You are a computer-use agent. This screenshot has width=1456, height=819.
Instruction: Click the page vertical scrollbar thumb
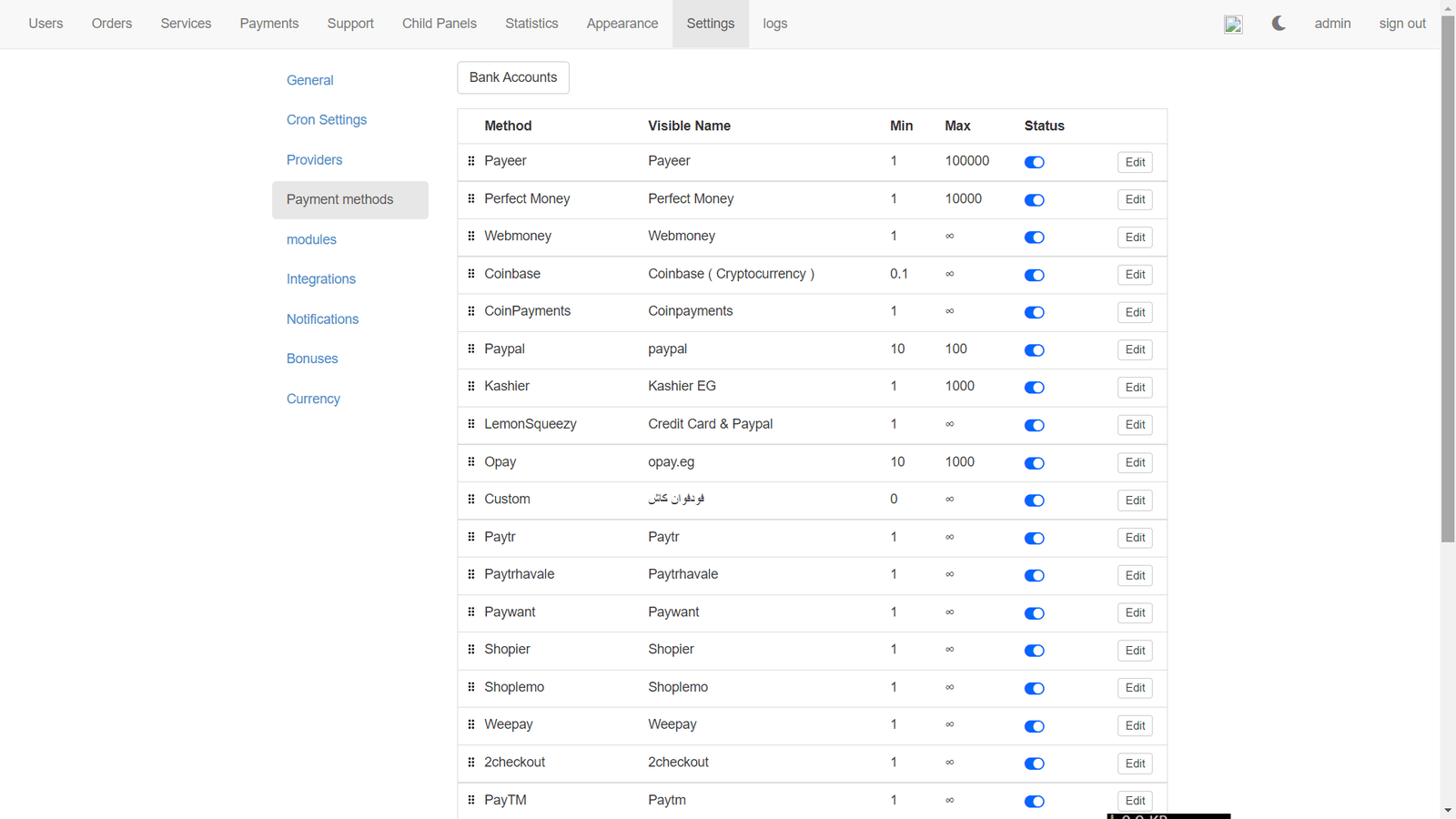tap(1448, 273)
